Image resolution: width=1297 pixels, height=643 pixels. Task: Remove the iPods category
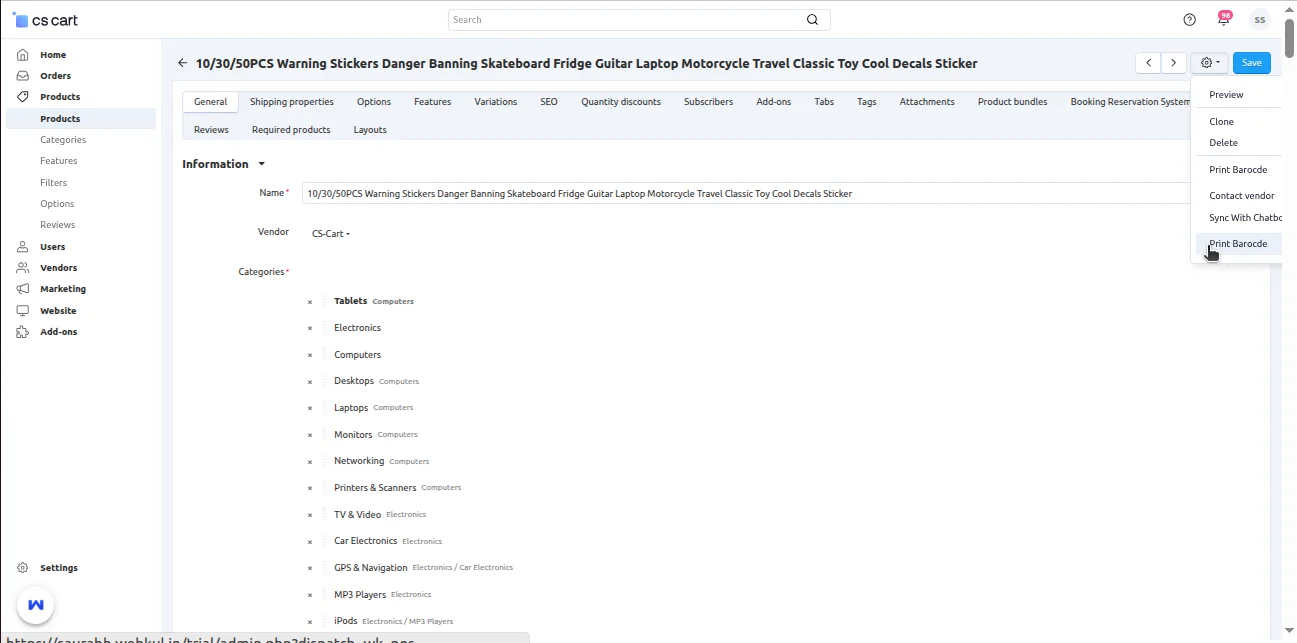(310, 622)
